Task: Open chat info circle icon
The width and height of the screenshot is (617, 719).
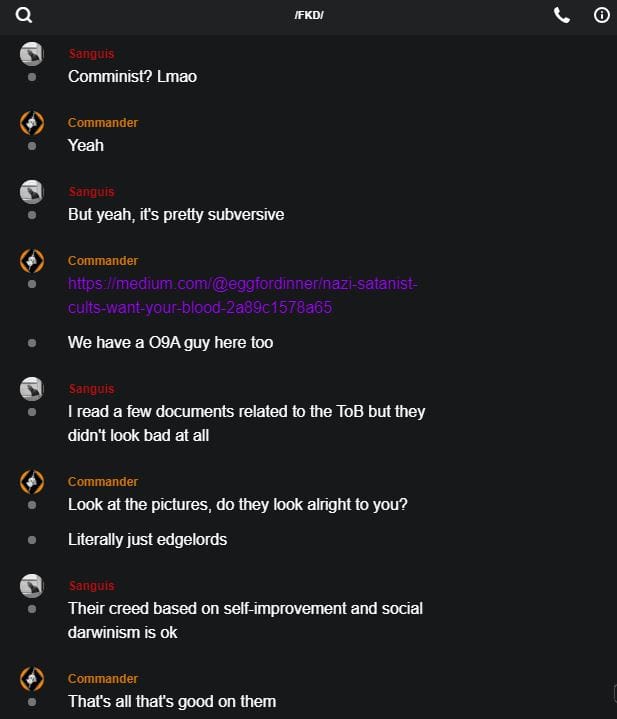Action: pyautogui.click(x=602, y=15)
